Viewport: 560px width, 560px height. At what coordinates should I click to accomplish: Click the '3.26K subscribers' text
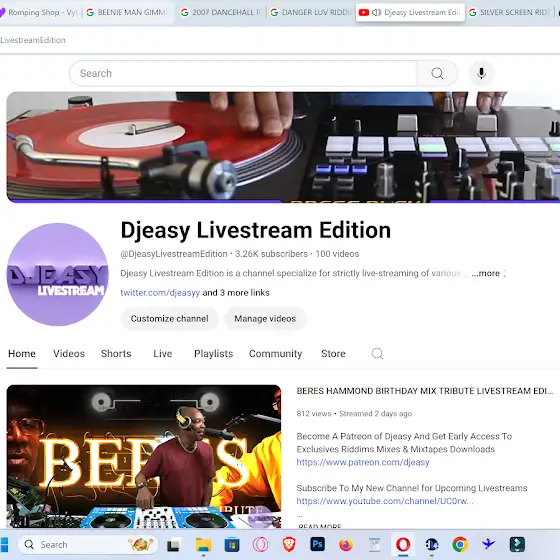[x=271, y=254]
